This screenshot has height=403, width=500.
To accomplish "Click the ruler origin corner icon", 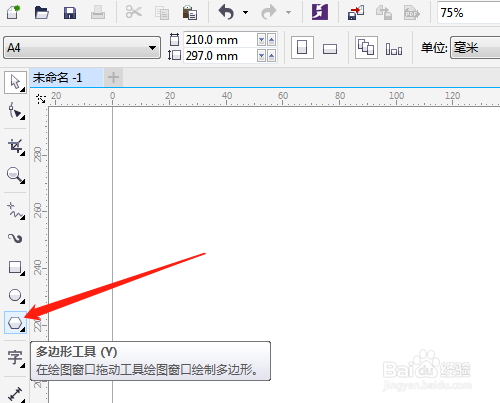I will pyautogui.click(x=41, y=99).
